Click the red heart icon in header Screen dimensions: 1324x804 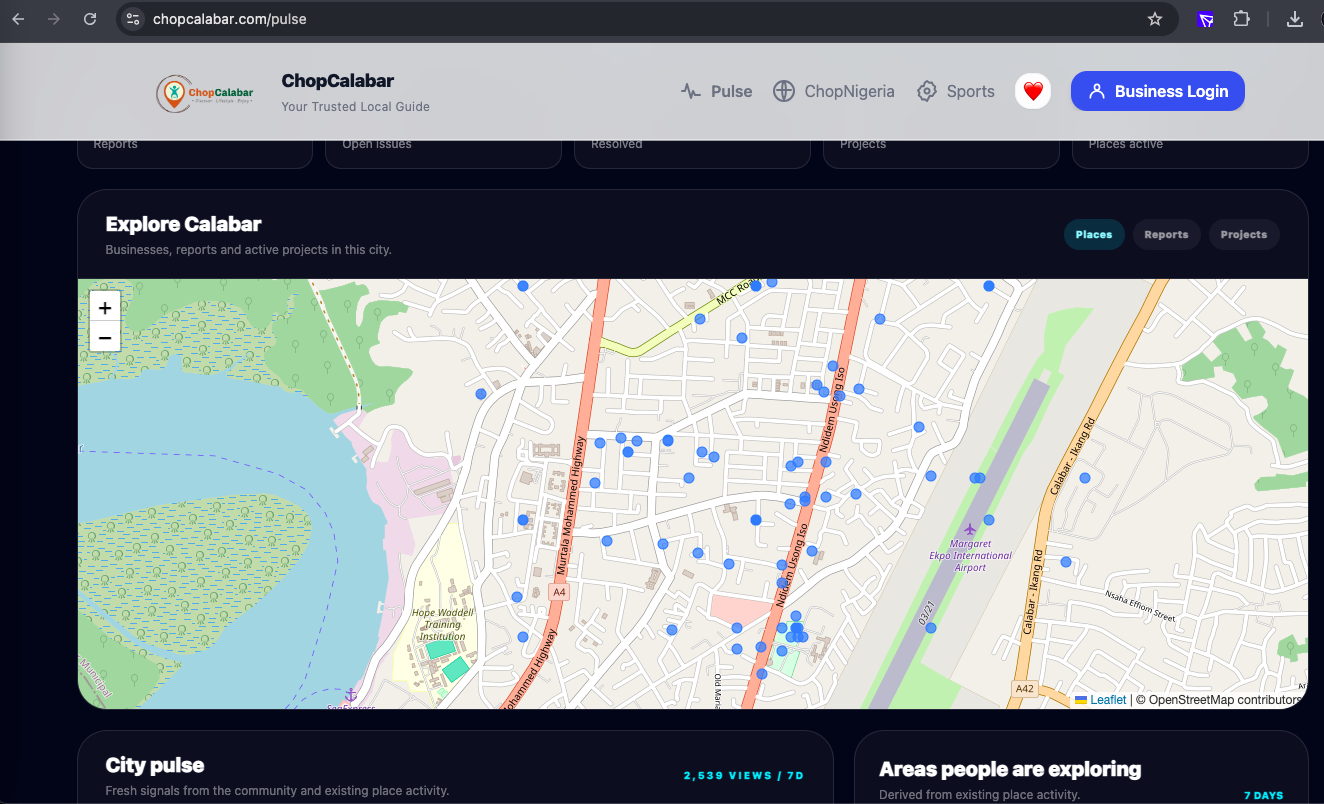pos(1033,91)
